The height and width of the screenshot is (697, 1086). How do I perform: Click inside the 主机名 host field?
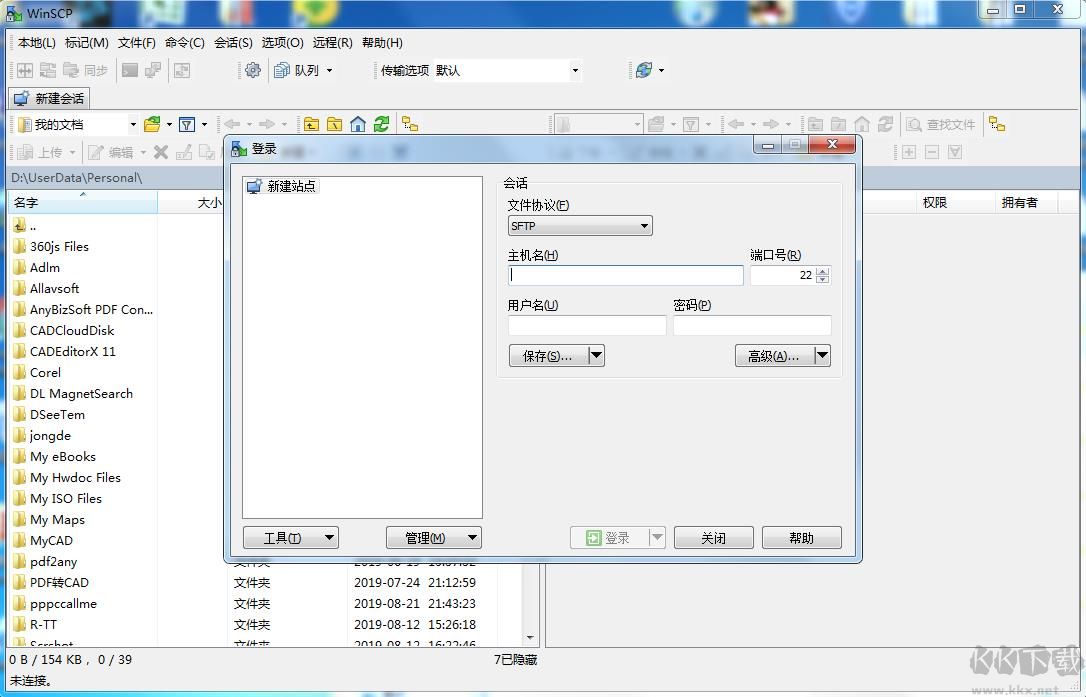(624, 275)
